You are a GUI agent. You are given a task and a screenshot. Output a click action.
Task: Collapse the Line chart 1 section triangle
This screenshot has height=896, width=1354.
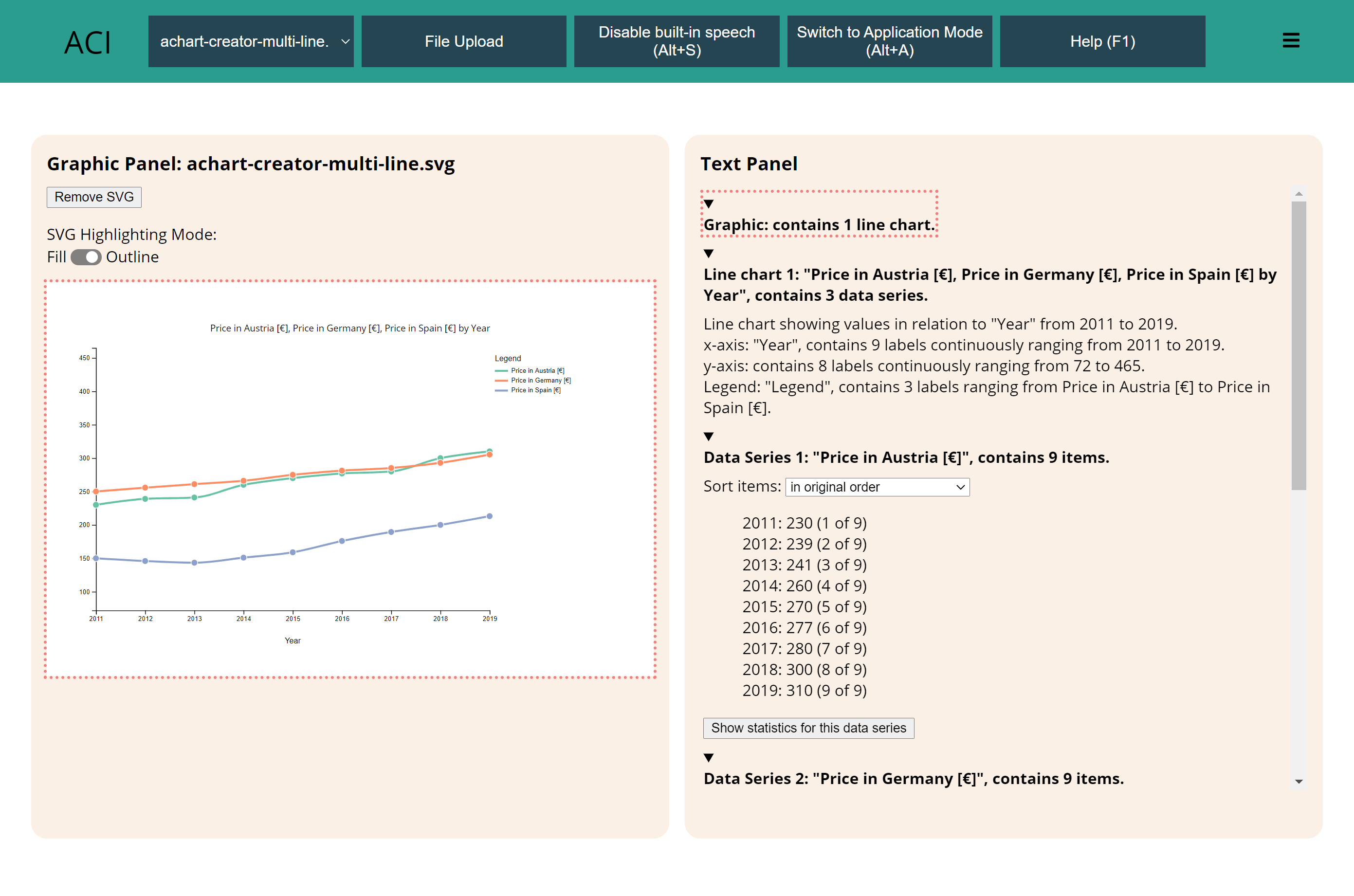point(709,254)
